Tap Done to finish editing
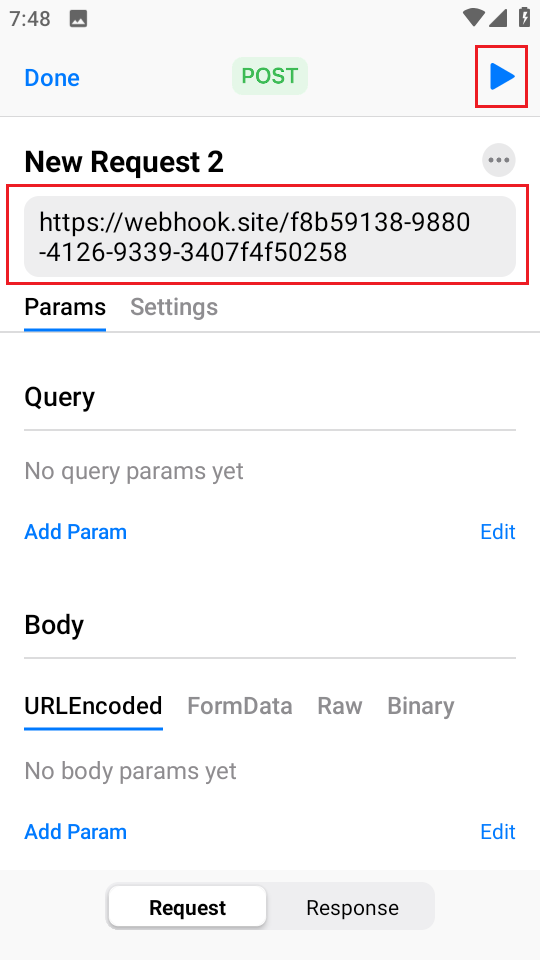 (52, 78)
